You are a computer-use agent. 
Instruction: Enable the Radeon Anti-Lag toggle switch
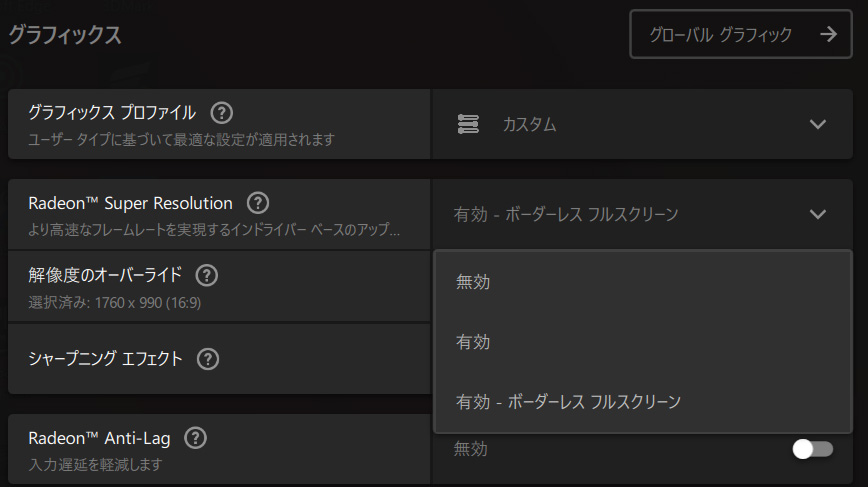(x=812, y=449)
